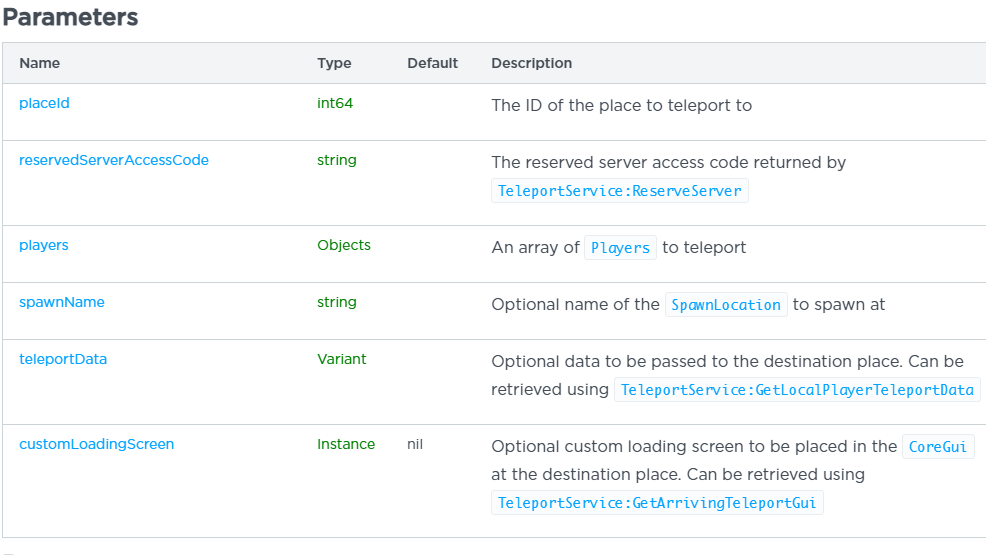This screenshot has width=986, height=555.
Task: Open the Players class code link
Action: click(620, 248)
